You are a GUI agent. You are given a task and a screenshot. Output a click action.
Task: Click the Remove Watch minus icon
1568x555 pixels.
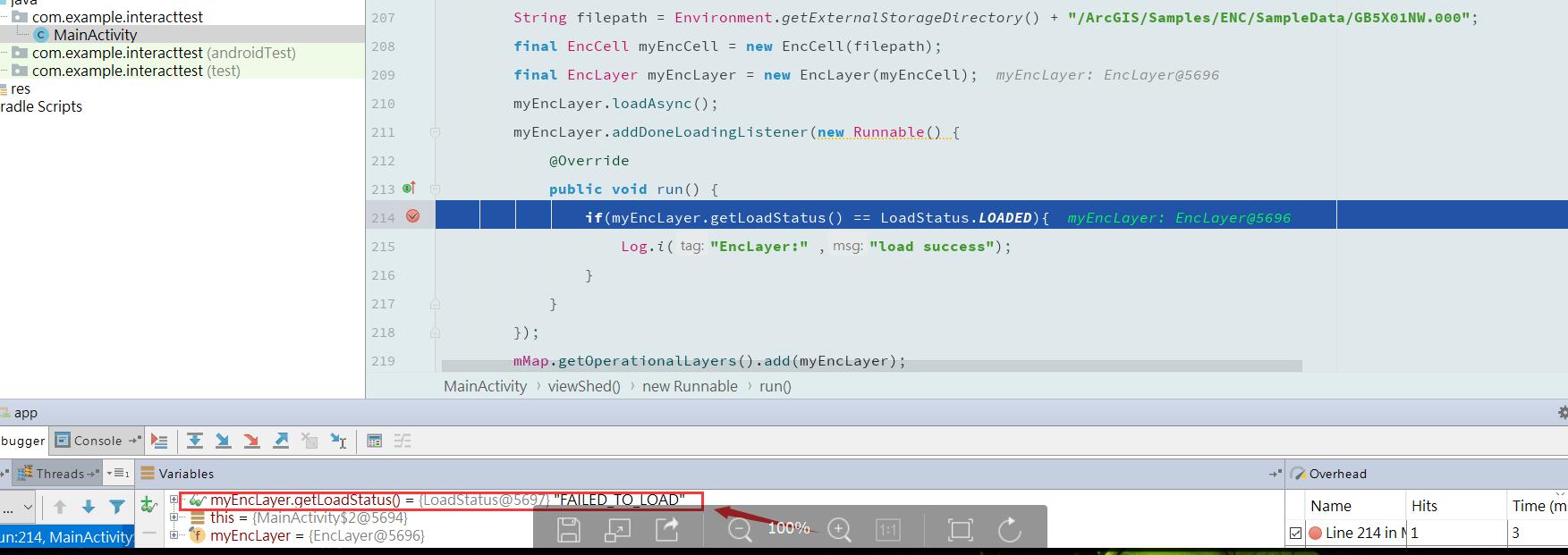[x=149, y=534]
